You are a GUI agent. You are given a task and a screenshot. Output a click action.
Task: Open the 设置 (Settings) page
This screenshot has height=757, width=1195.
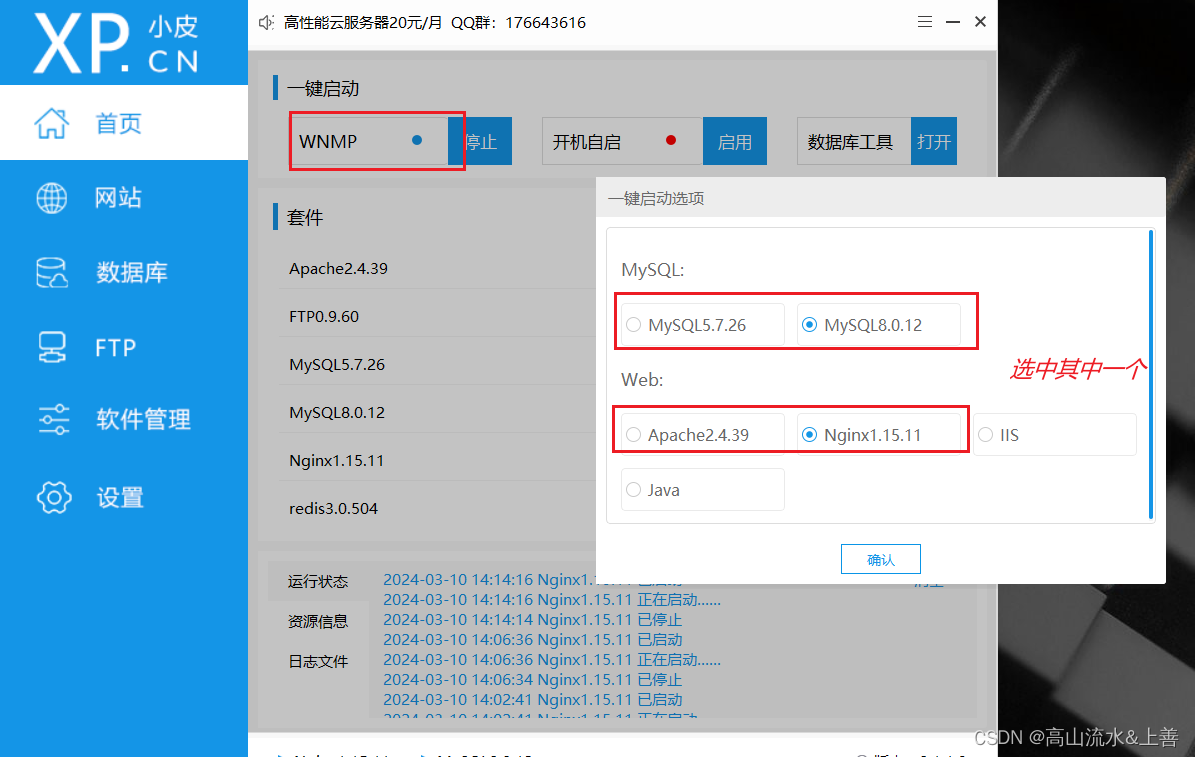(119, 497)
